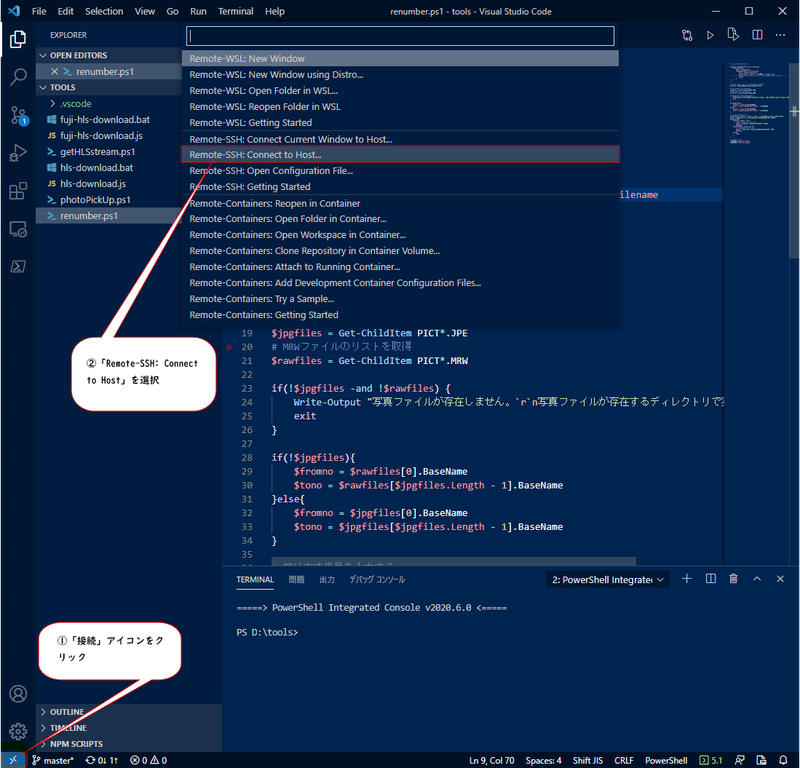The image size is (800, 768).
Task: Click the Run play icon in editor toolbar
Action: point(710,35)
